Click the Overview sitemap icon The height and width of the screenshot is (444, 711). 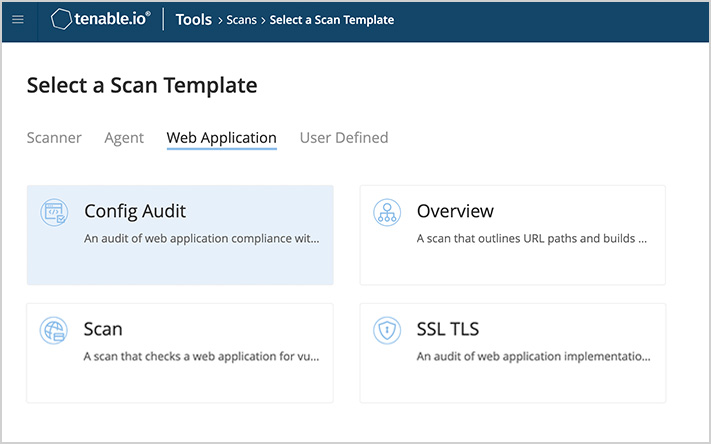[x=386, y=212]
